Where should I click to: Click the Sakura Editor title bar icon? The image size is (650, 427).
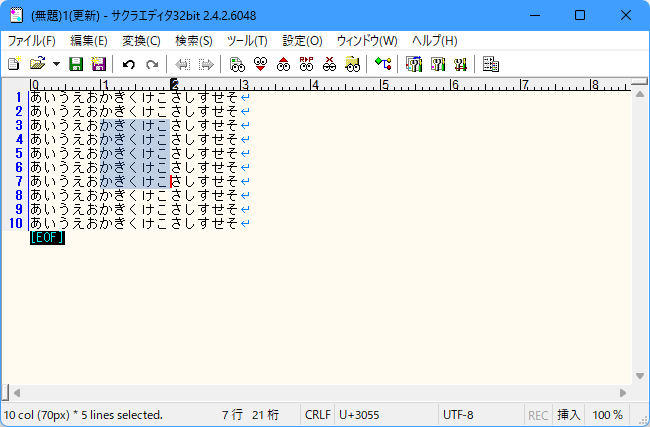[x=17, y=15]
